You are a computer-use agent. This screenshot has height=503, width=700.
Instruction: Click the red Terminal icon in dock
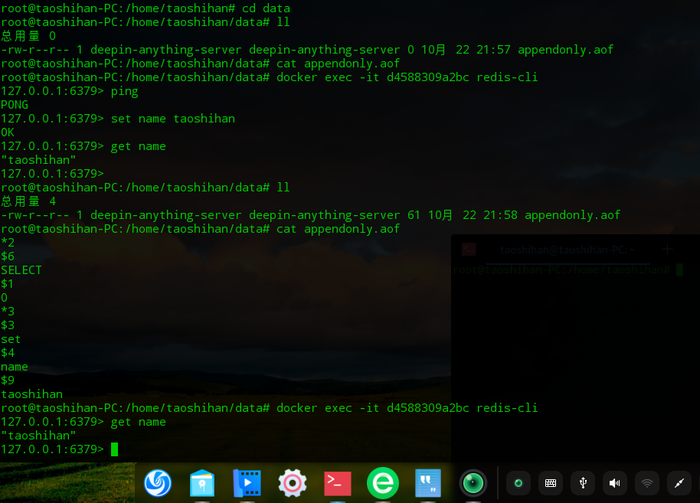338,483
